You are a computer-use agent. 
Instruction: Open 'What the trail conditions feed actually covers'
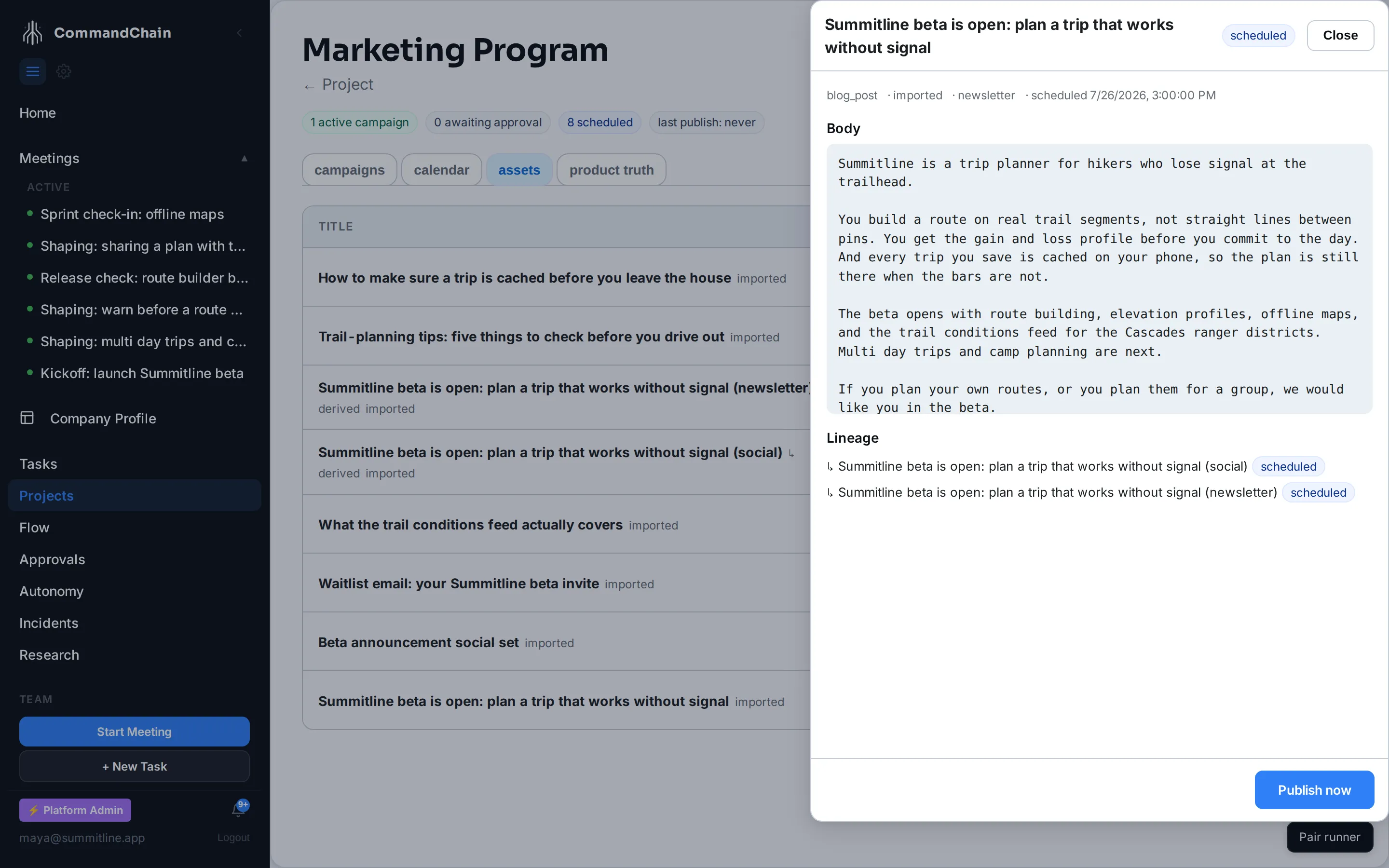[x=556, y=525]
